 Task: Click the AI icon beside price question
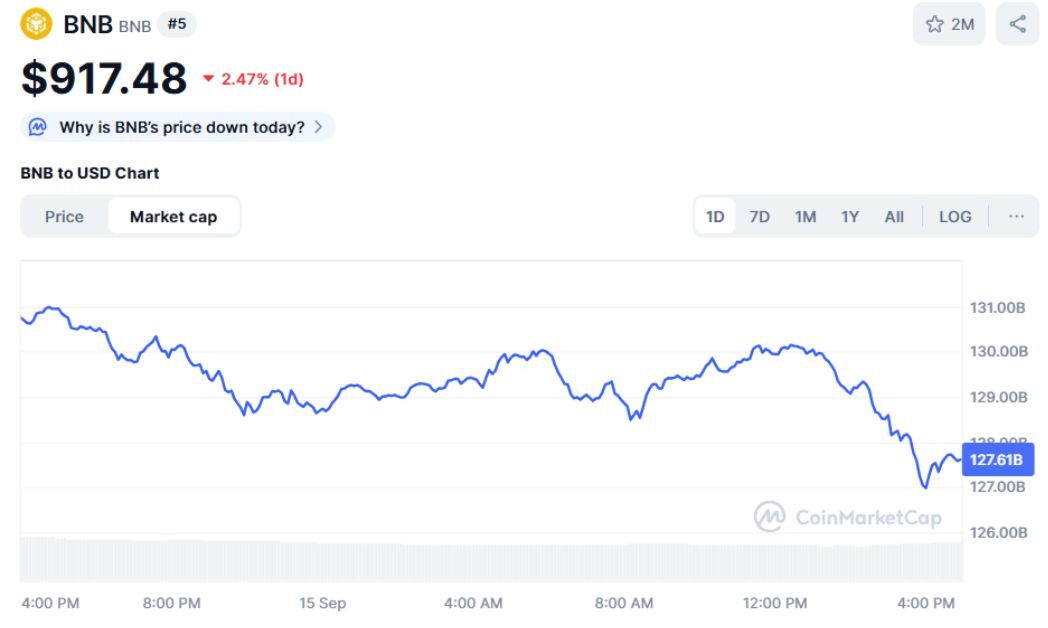pos(38,127)
